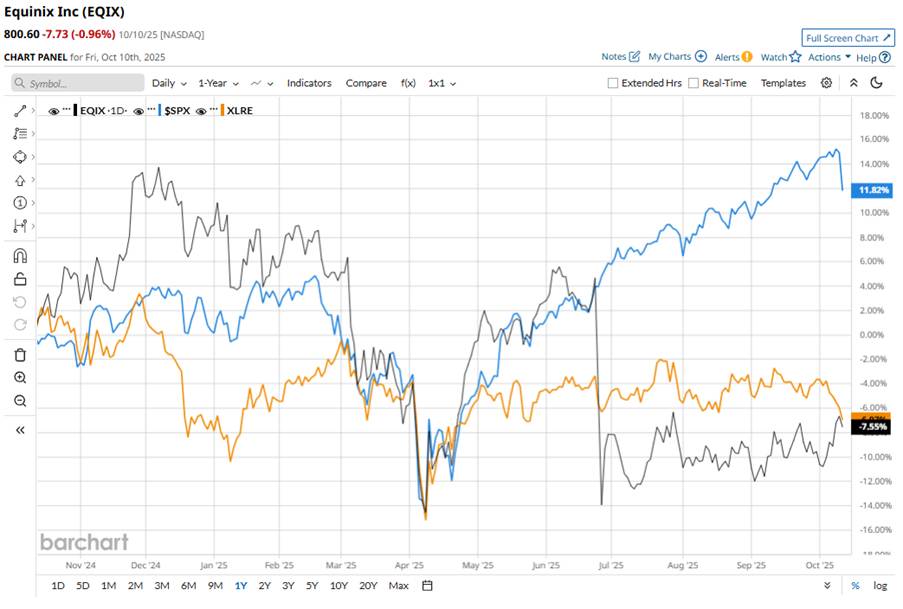Image resolution: width=903 pixels, height=609 pixels.
Task: Switch to dark mode moon icon
Action: point(877,83)
